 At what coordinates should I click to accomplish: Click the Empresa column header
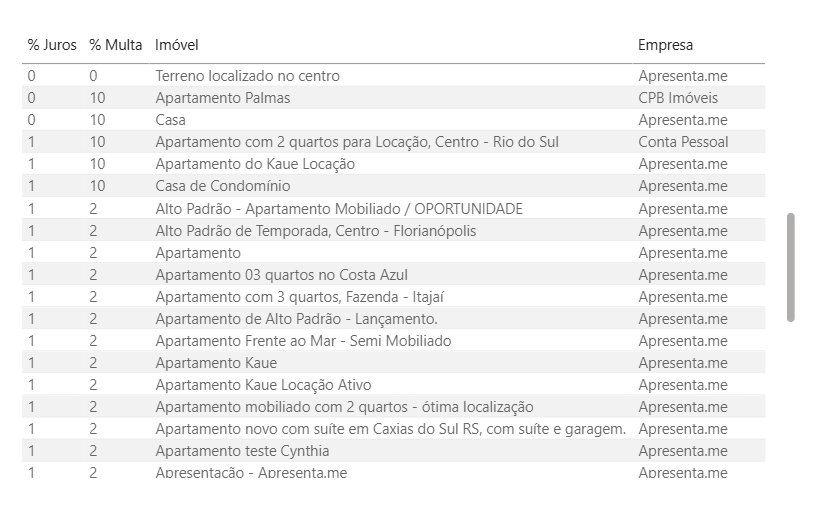(665, 45)
